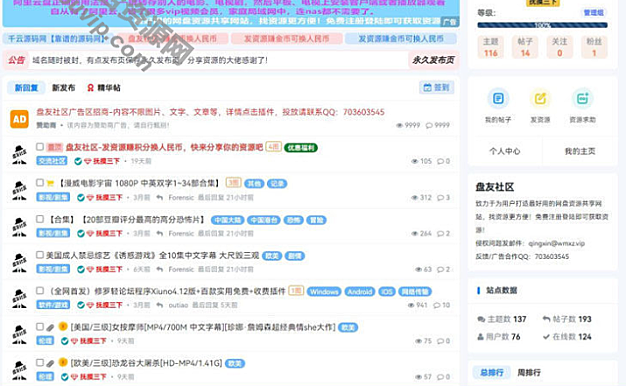Switch to the 新回复 tab
626x386 pixels.
coord(26,88)
